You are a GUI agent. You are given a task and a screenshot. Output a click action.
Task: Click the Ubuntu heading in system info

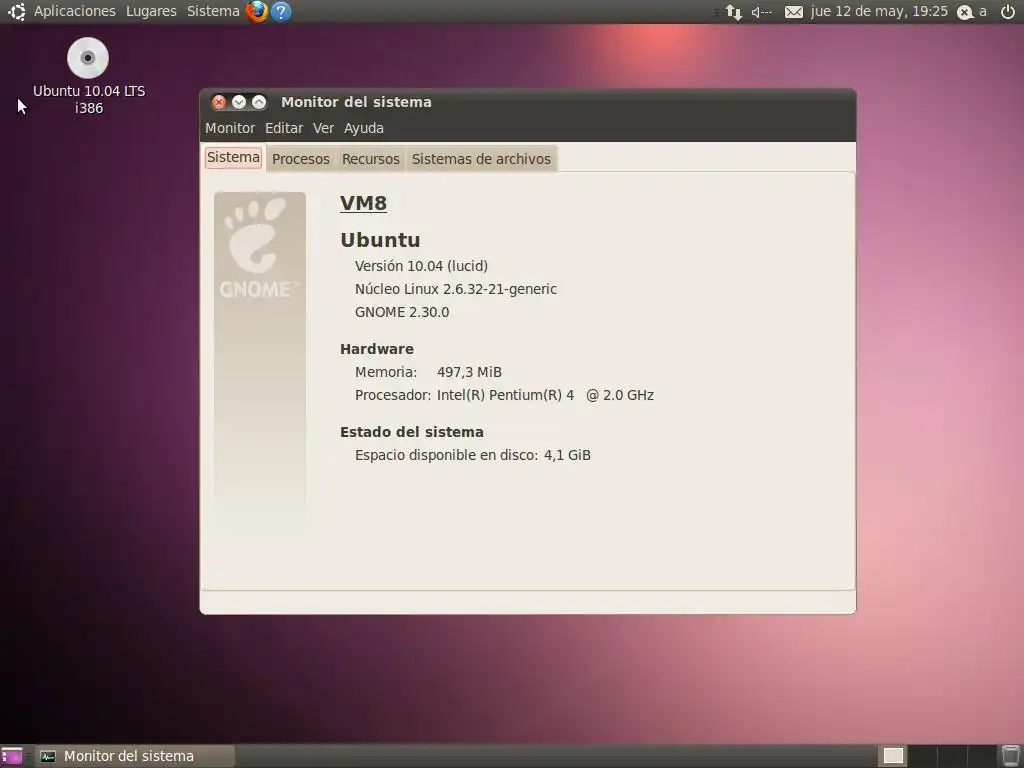(380, 240)
